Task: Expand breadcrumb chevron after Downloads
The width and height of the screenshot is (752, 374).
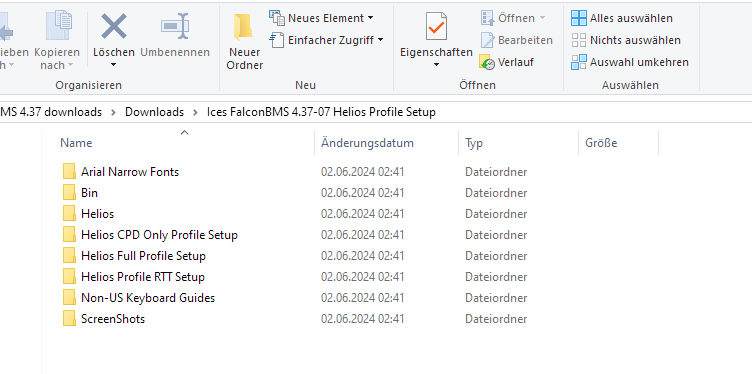Action: pos(195,112)
